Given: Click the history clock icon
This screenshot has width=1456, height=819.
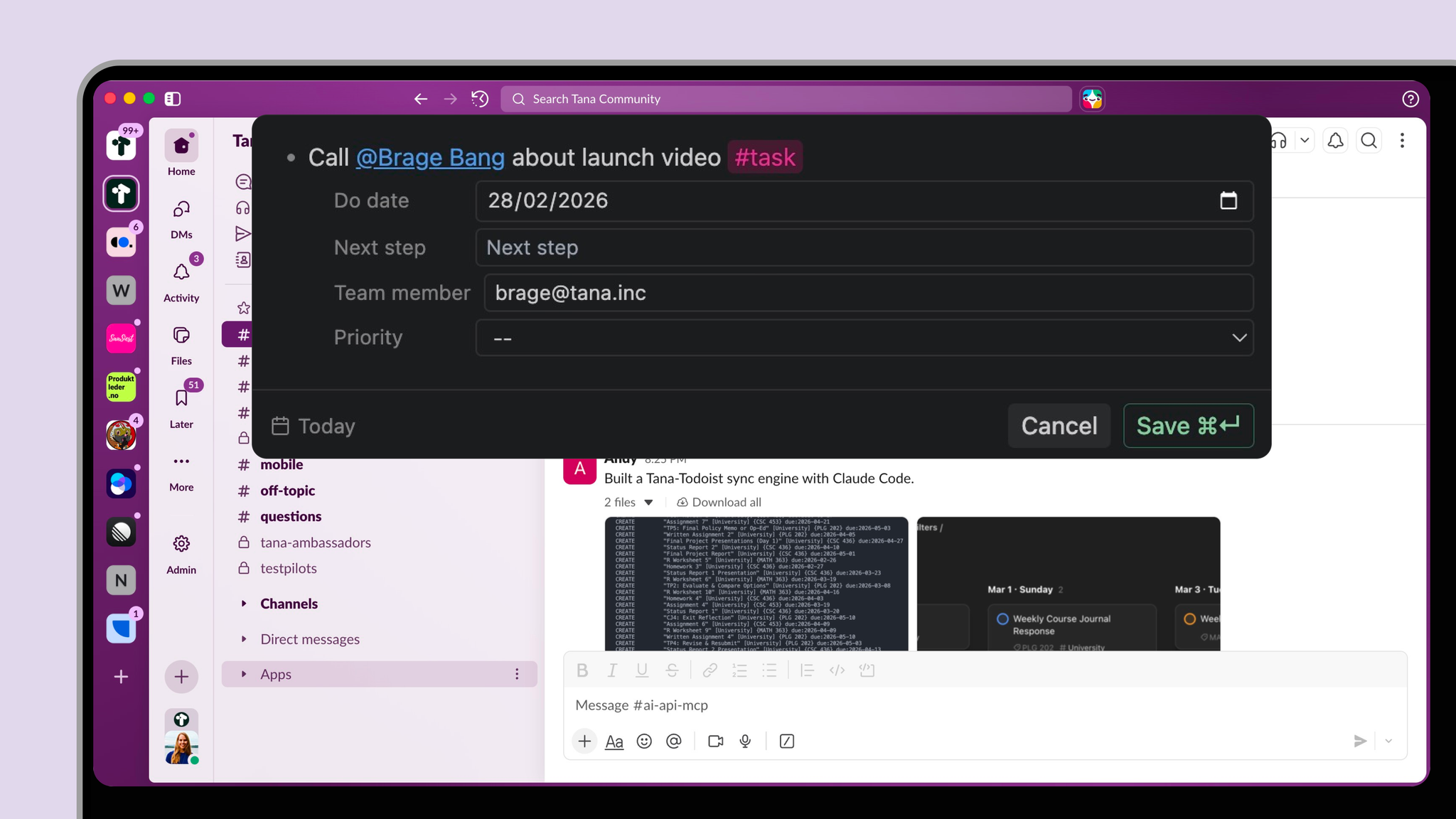Looking at the screenshot, I should pyautogui.click(x=480, y=99).
